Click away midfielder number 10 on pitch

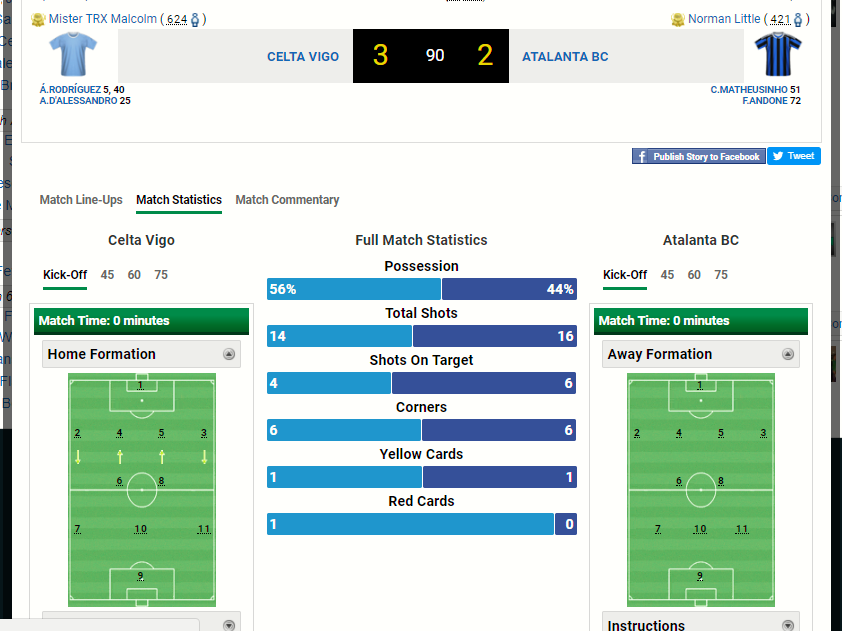pos(700,529)
